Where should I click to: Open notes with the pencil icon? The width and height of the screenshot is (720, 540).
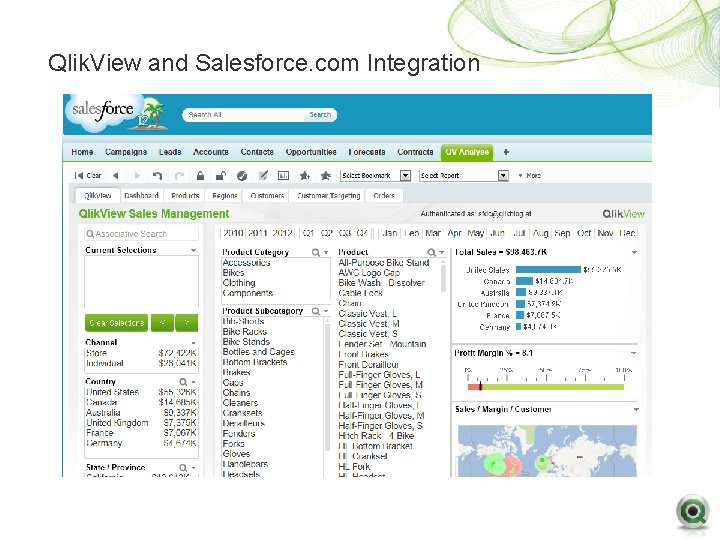click(x=263, y=175)
